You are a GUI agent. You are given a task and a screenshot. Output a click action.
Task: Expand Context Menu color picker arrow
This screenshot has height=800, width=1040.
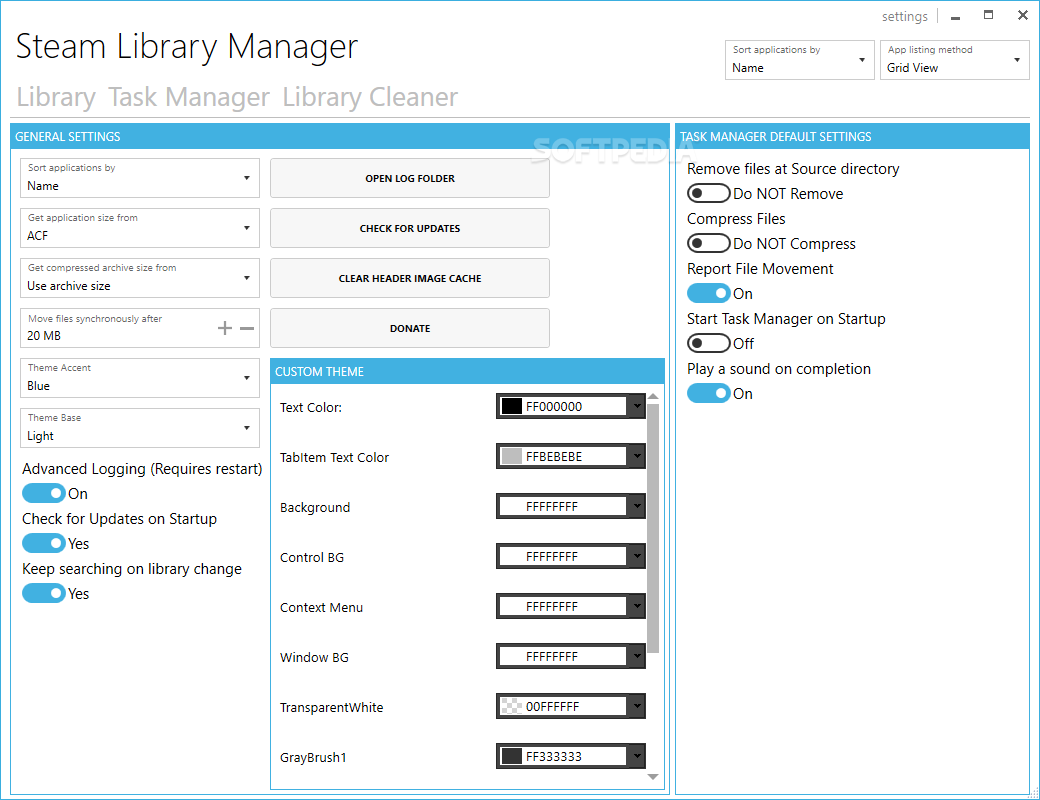click(637, 606)
